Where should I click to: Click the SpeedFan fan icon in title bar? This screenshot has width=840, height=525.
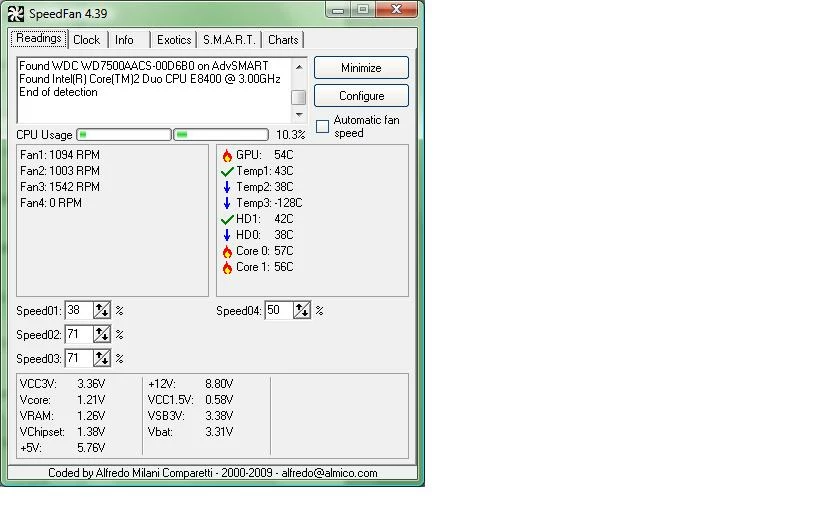(16, 13)
